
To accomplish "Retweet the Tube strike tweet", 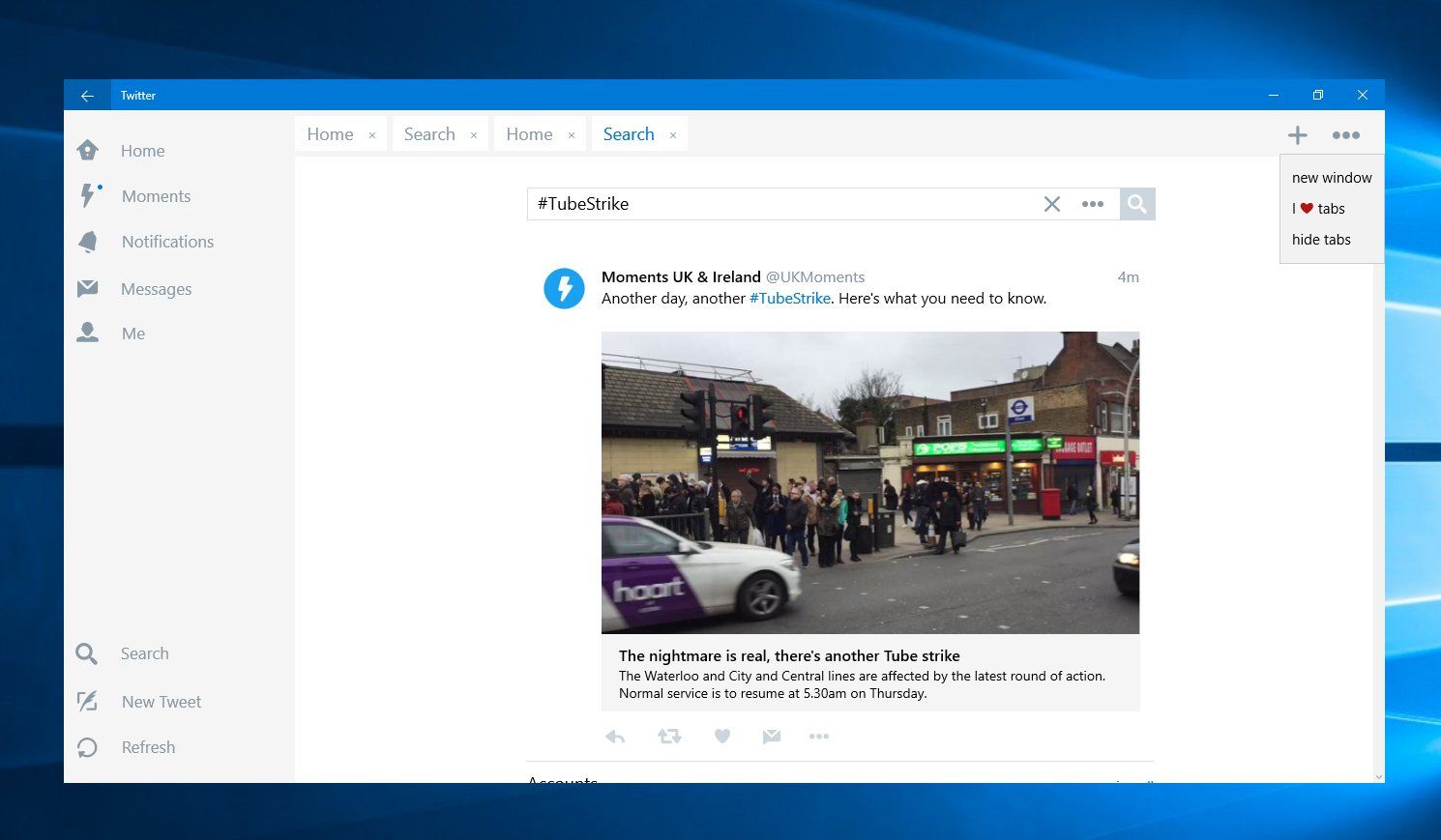I will 669,736.
